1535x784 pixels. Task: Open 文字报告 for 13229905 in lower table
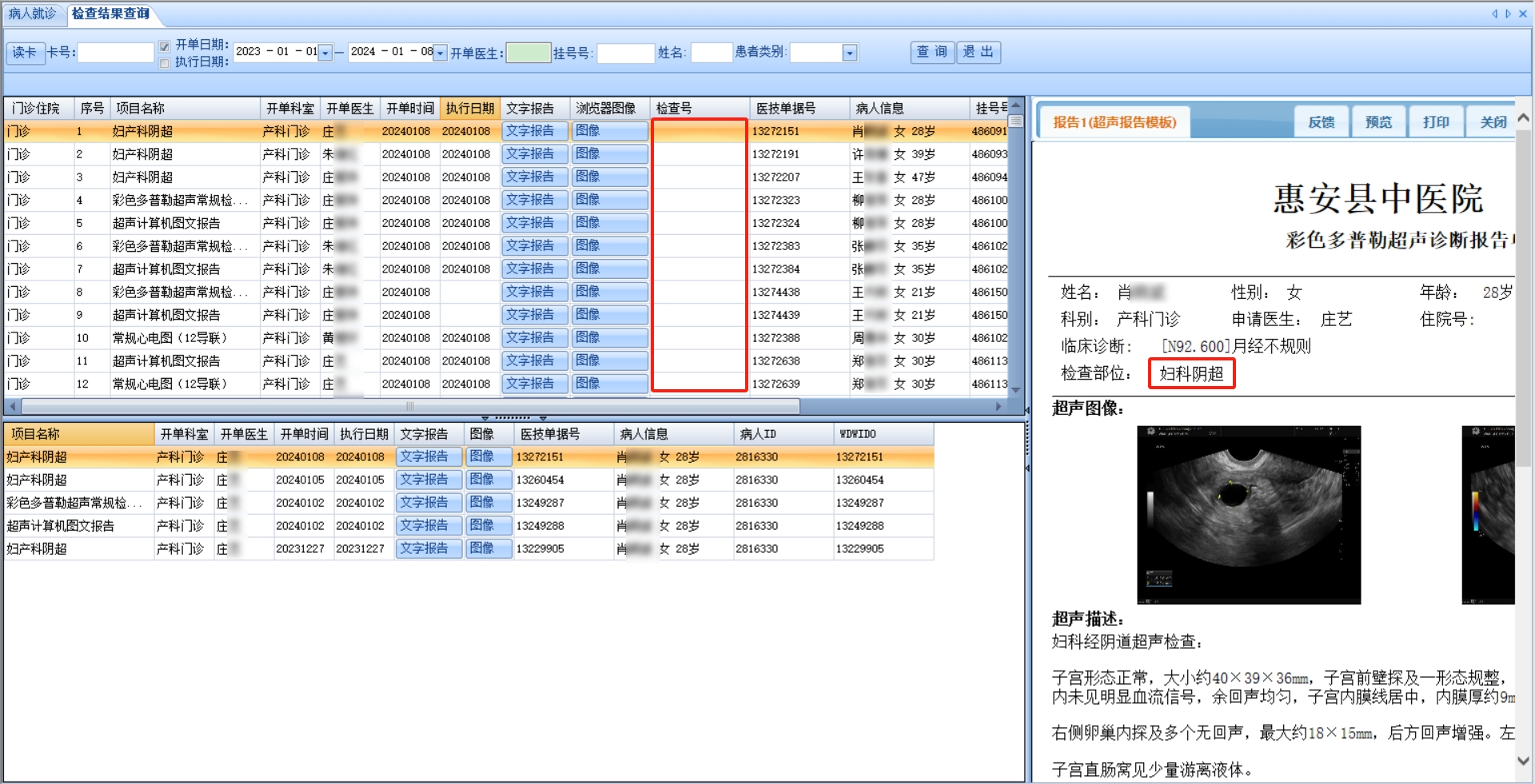coord(429,549)
